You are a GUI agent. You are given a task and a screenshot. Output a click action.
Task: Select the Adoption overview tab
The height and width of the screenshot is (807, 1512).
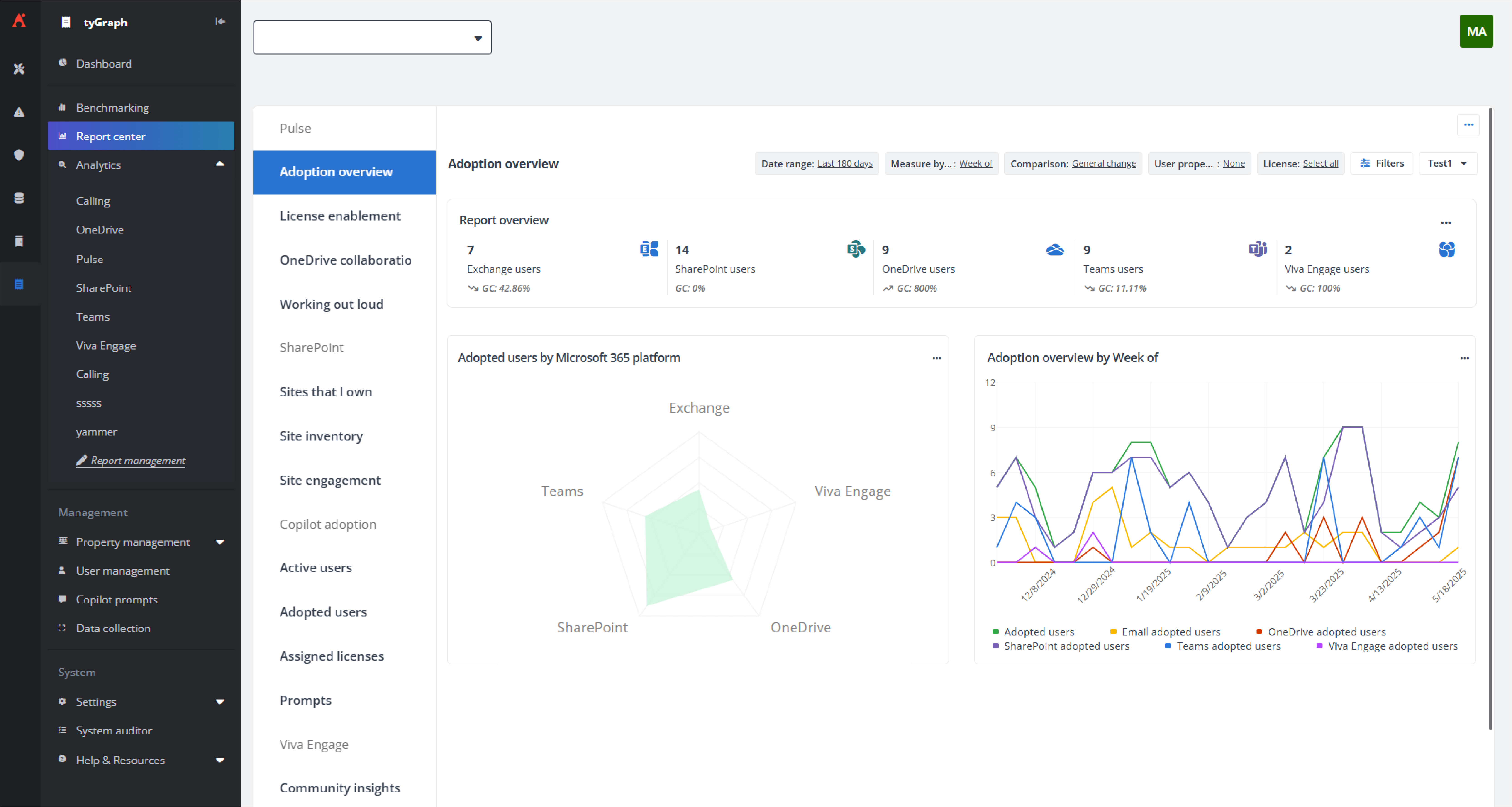click(x=344, y=172)
